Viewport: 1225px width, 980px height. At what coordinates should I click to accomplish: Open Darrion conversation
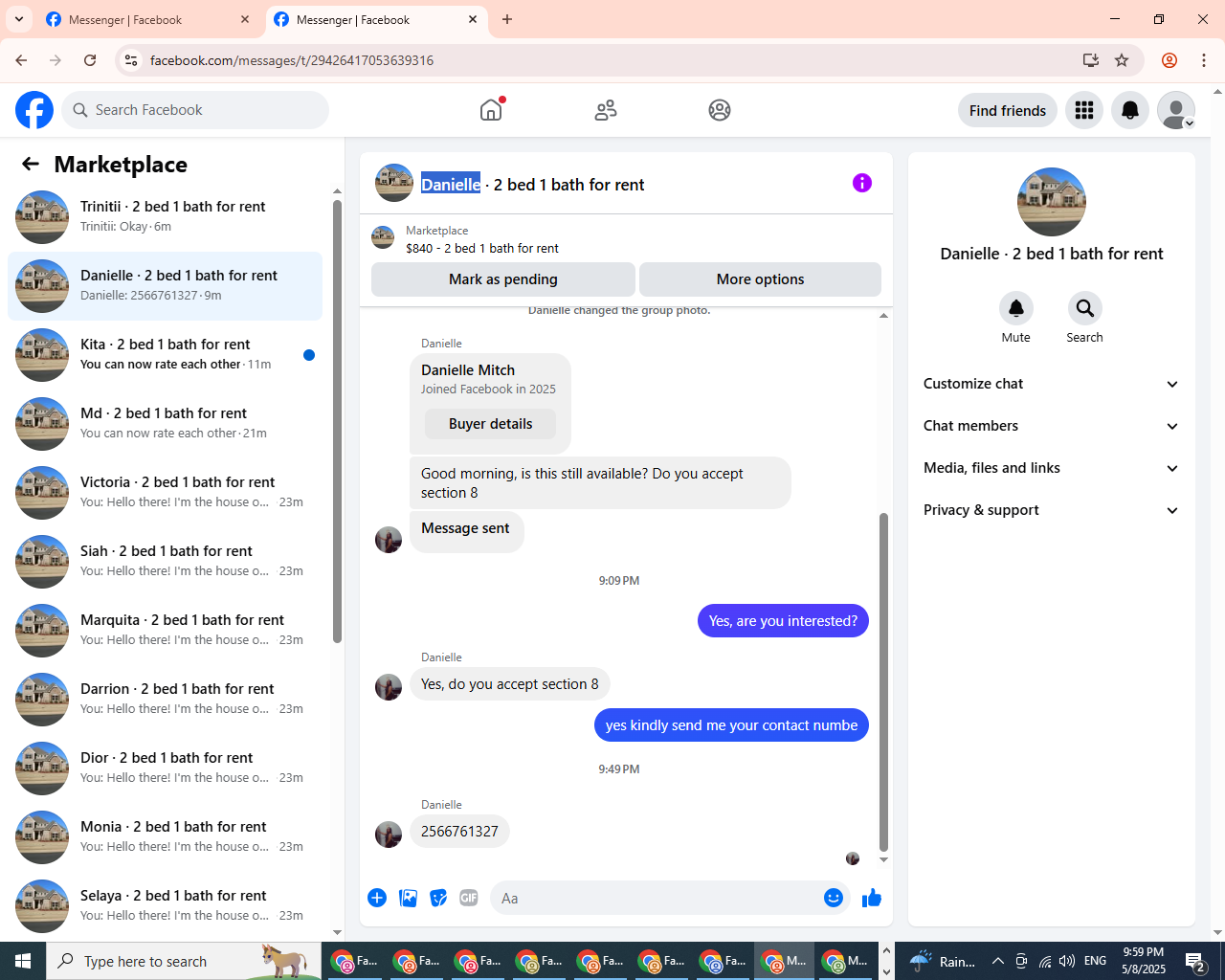coord(165,700)
